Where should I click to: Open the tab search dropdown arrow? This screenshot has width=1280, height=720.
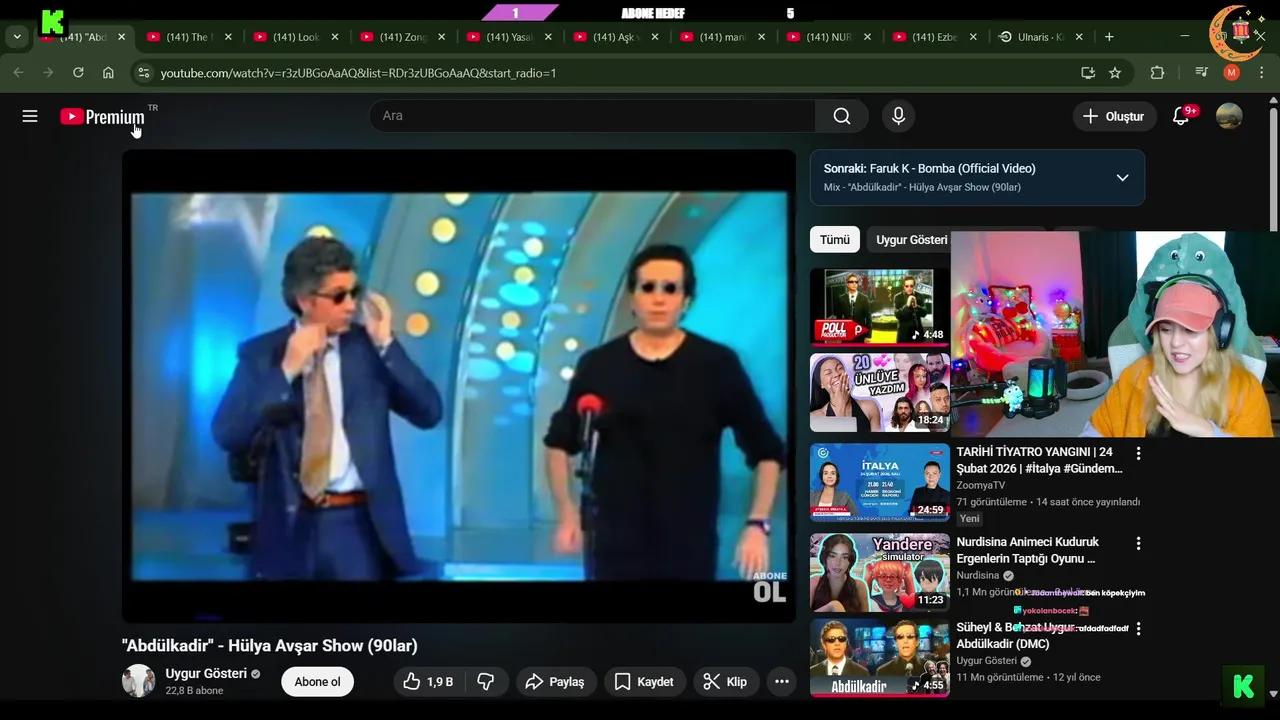[17, 37]
